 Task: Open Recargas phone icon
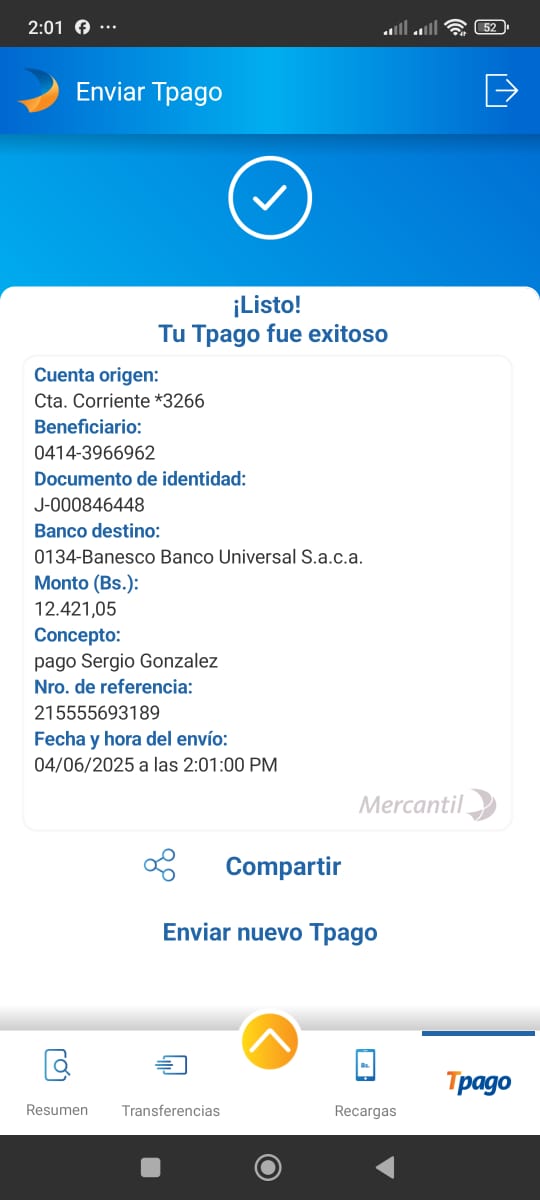(x=366, y=1065)
